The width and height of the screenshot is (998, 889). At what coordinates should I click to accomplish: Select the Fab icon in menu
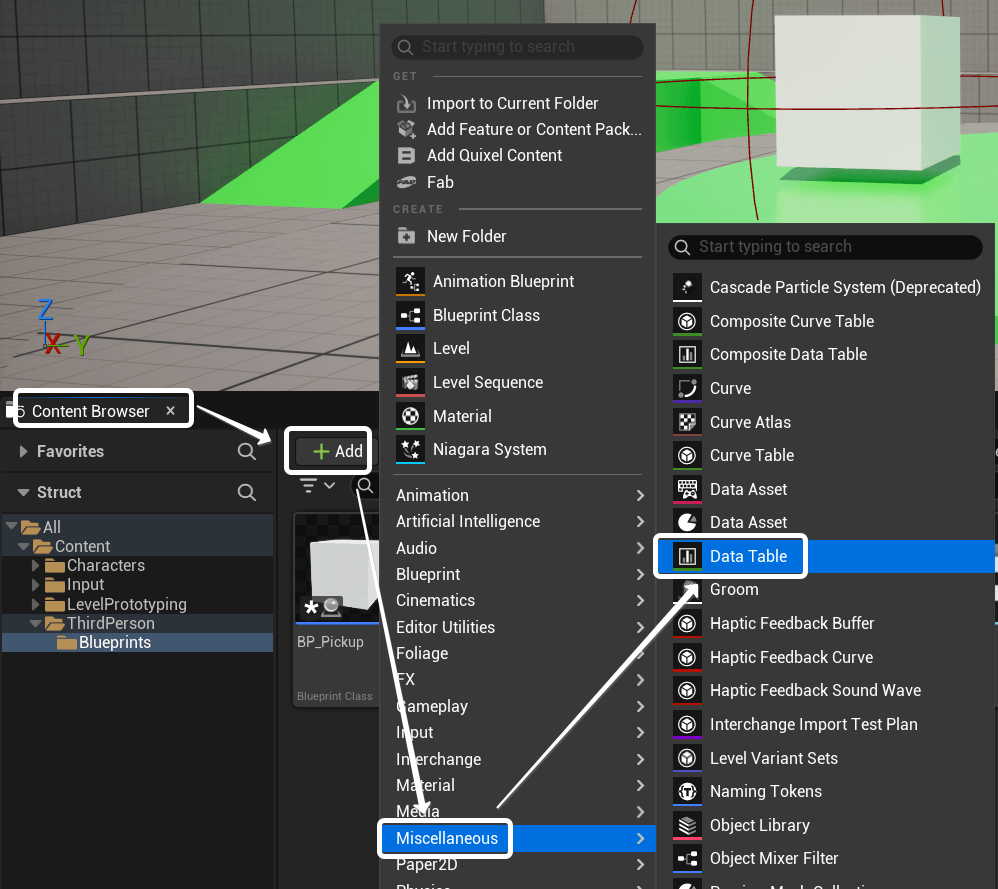coord(406,182)
